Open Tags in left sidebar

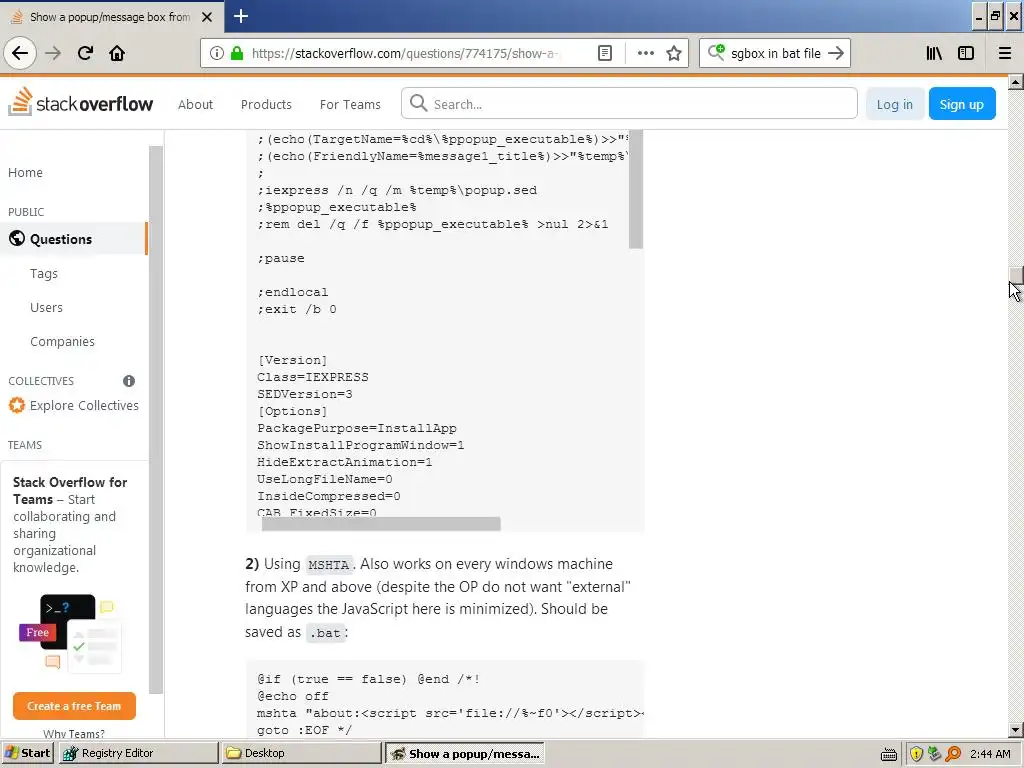tap(44, 274)
